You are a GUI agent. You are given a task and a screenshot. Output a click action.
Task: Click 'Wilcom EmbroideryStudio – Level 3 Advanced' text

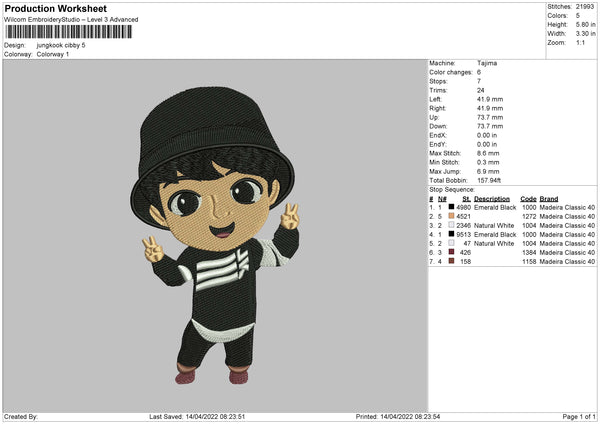pos(71,20)
